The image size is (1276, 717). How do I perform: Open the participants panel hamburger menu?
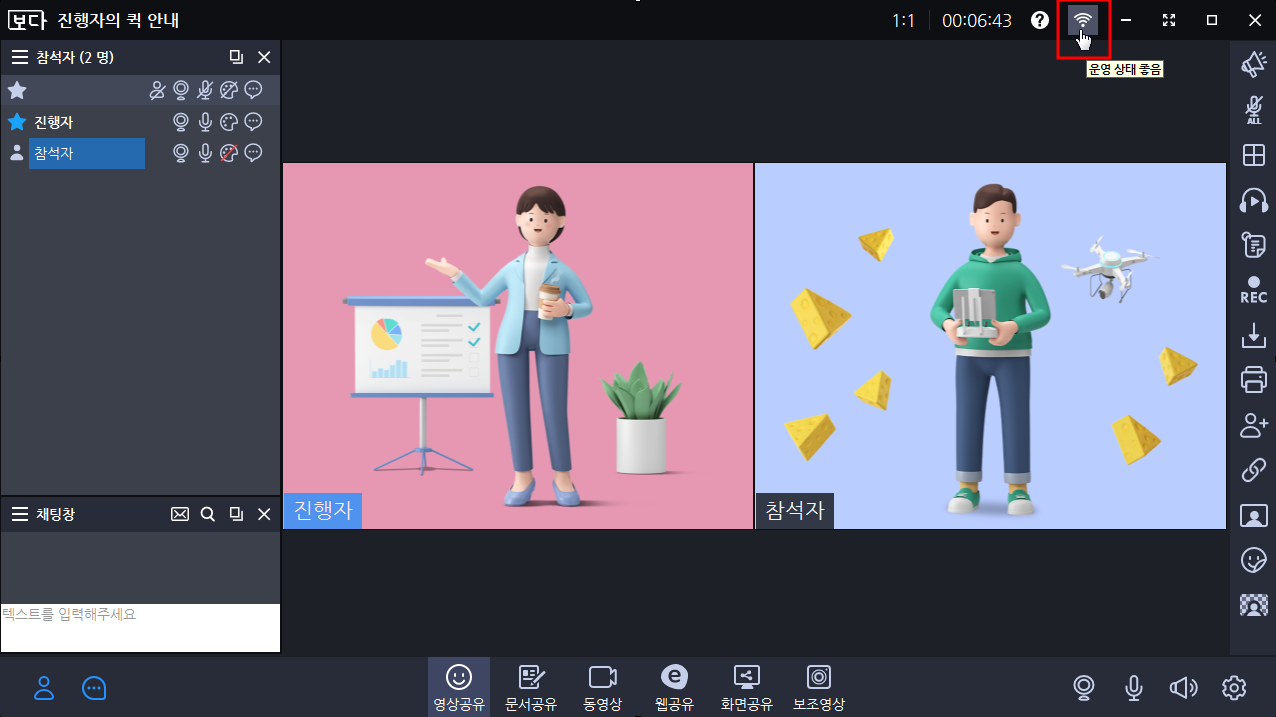(20, 57)
